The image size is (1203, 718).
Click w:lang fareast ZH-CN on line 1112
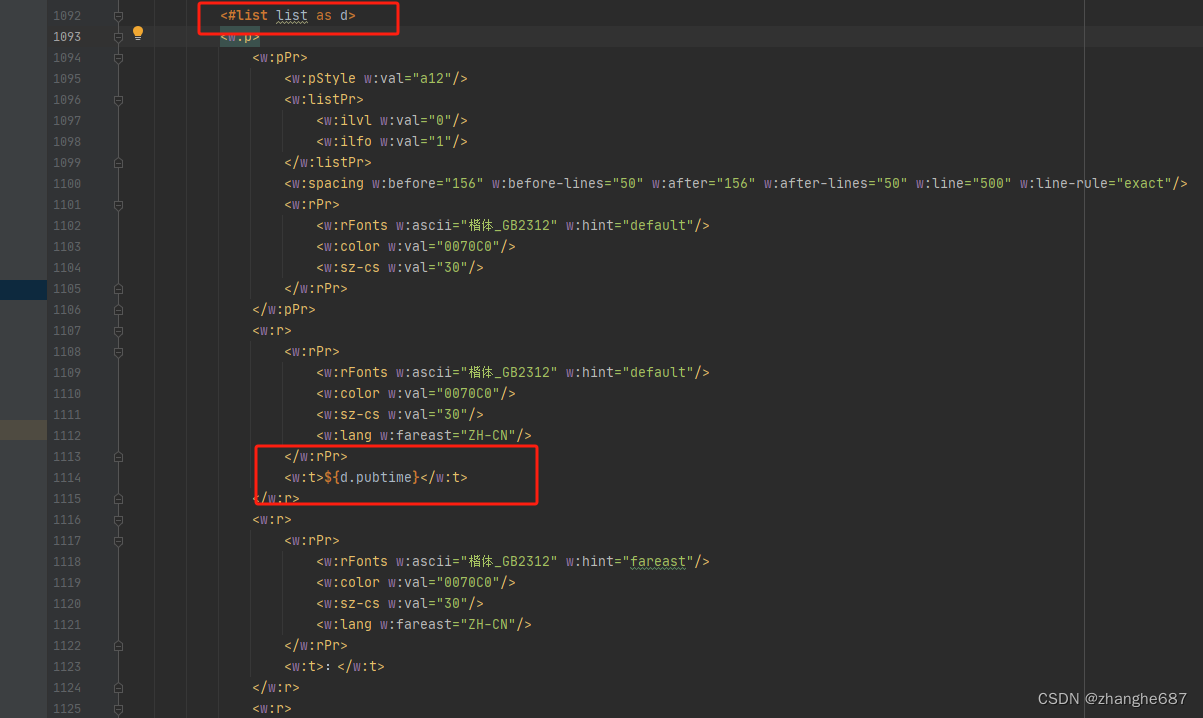tap(424, 436)
